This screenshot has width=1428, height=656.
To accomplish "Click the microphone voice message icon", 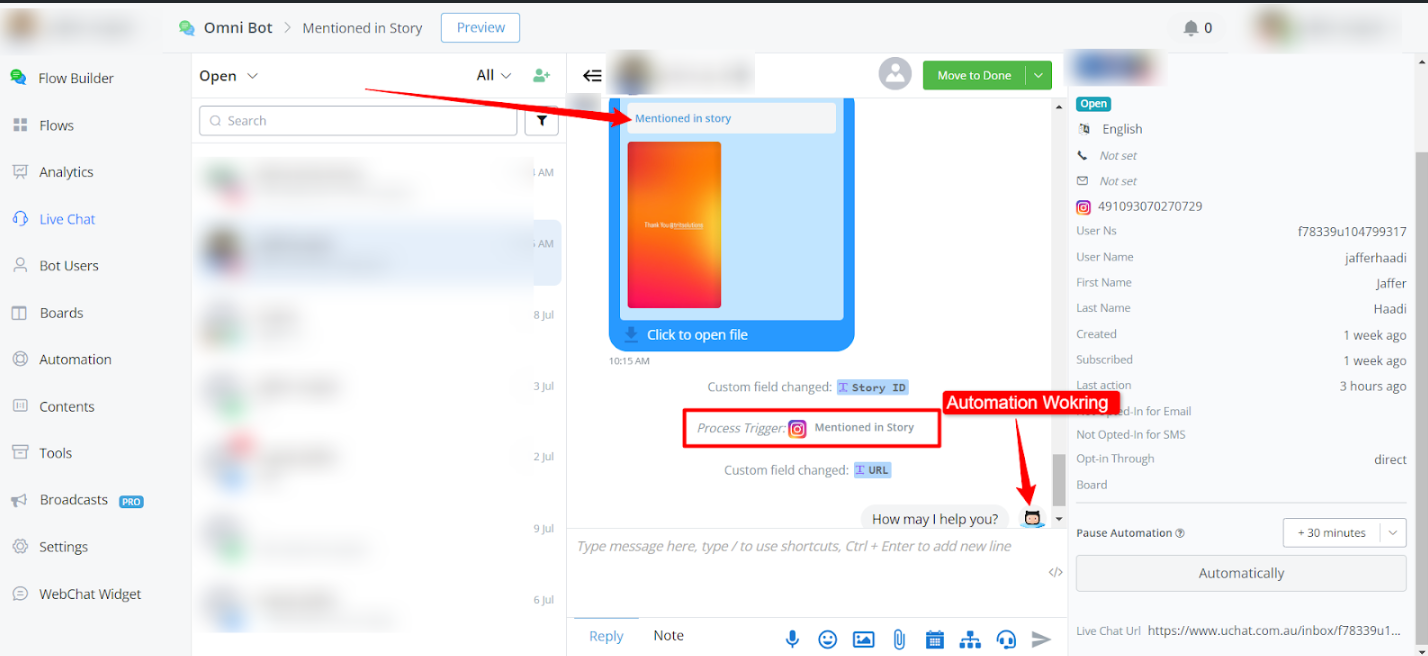I will coord(792,639).
